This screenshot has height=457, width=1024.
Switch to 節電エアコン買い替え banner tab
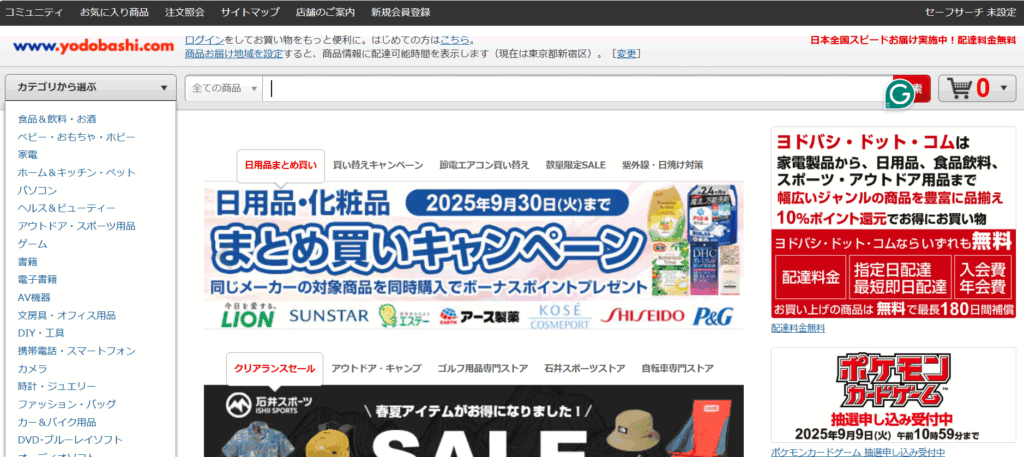coord(485,165)
